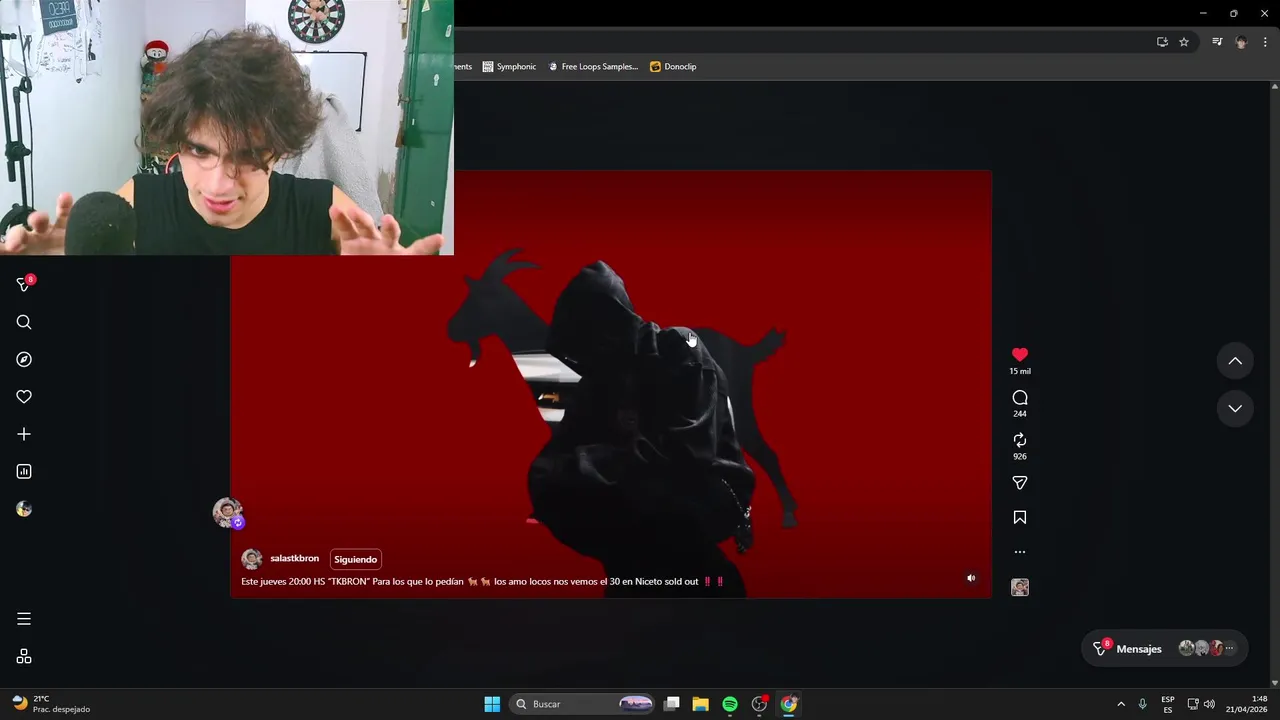Share the reel via paper plane icon
The height and width of the screenshot is (720, 1280).
click(1020, 483)
